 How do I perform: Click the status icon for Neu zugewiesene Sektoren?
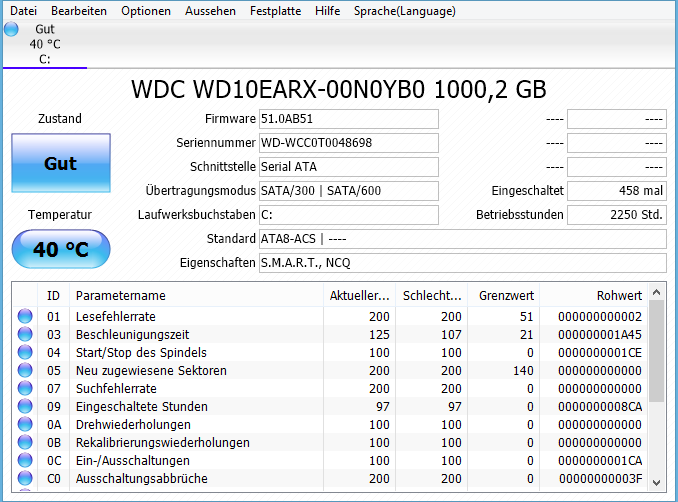(x=25, y=371)
